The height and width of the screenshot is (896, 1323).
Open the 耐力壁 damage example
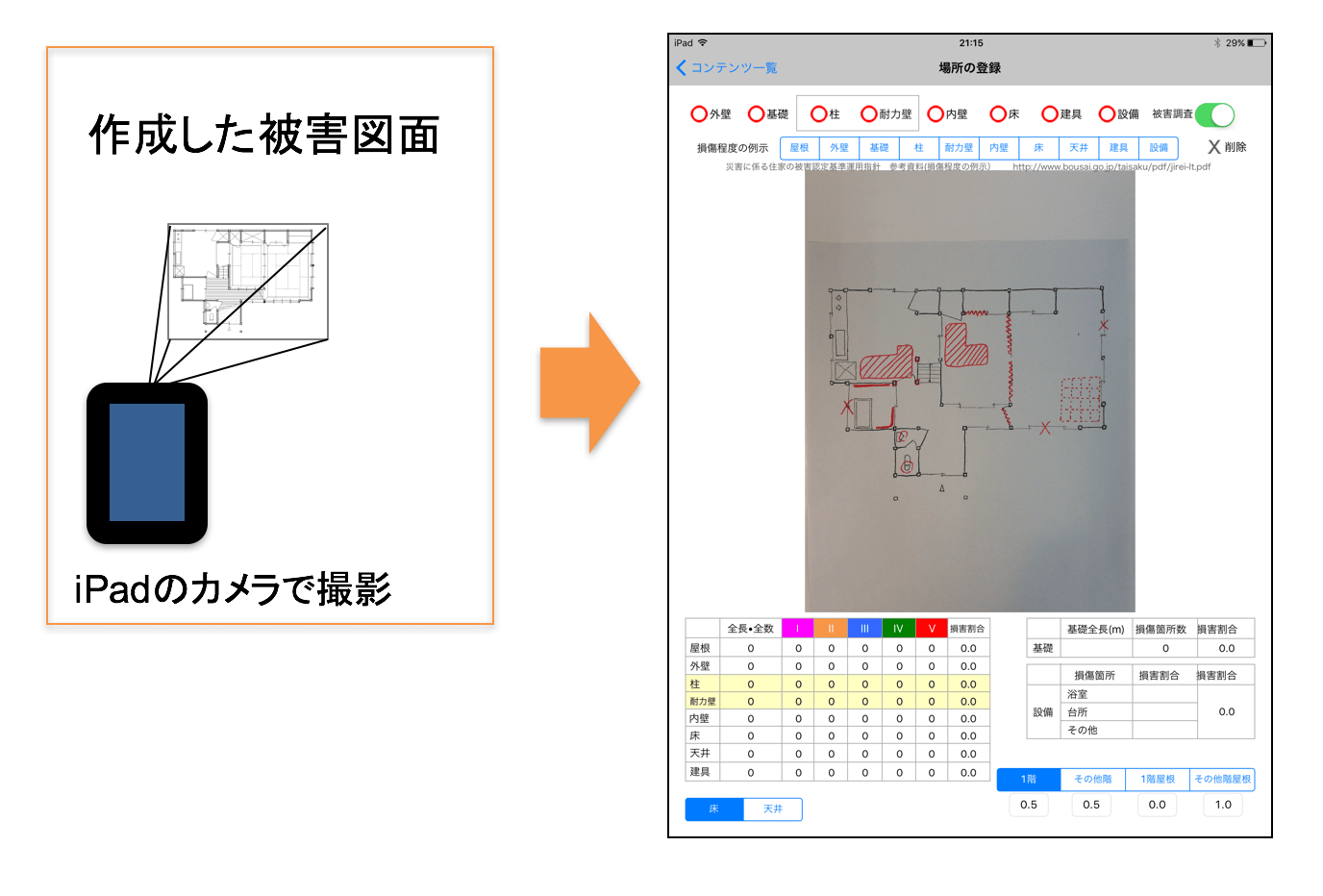coord(960,147)
